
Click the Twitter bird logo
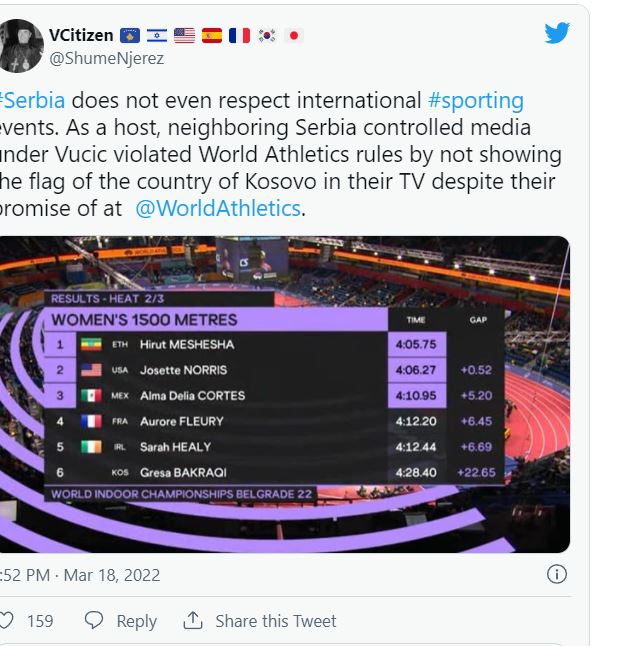[557, 34]
